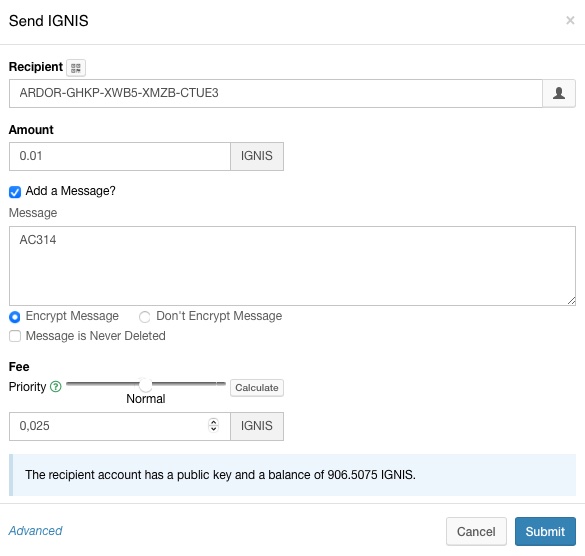Open contacts picker beside recipient field
The height and width of the screenshot is (556, 585).
click(559, 93)
